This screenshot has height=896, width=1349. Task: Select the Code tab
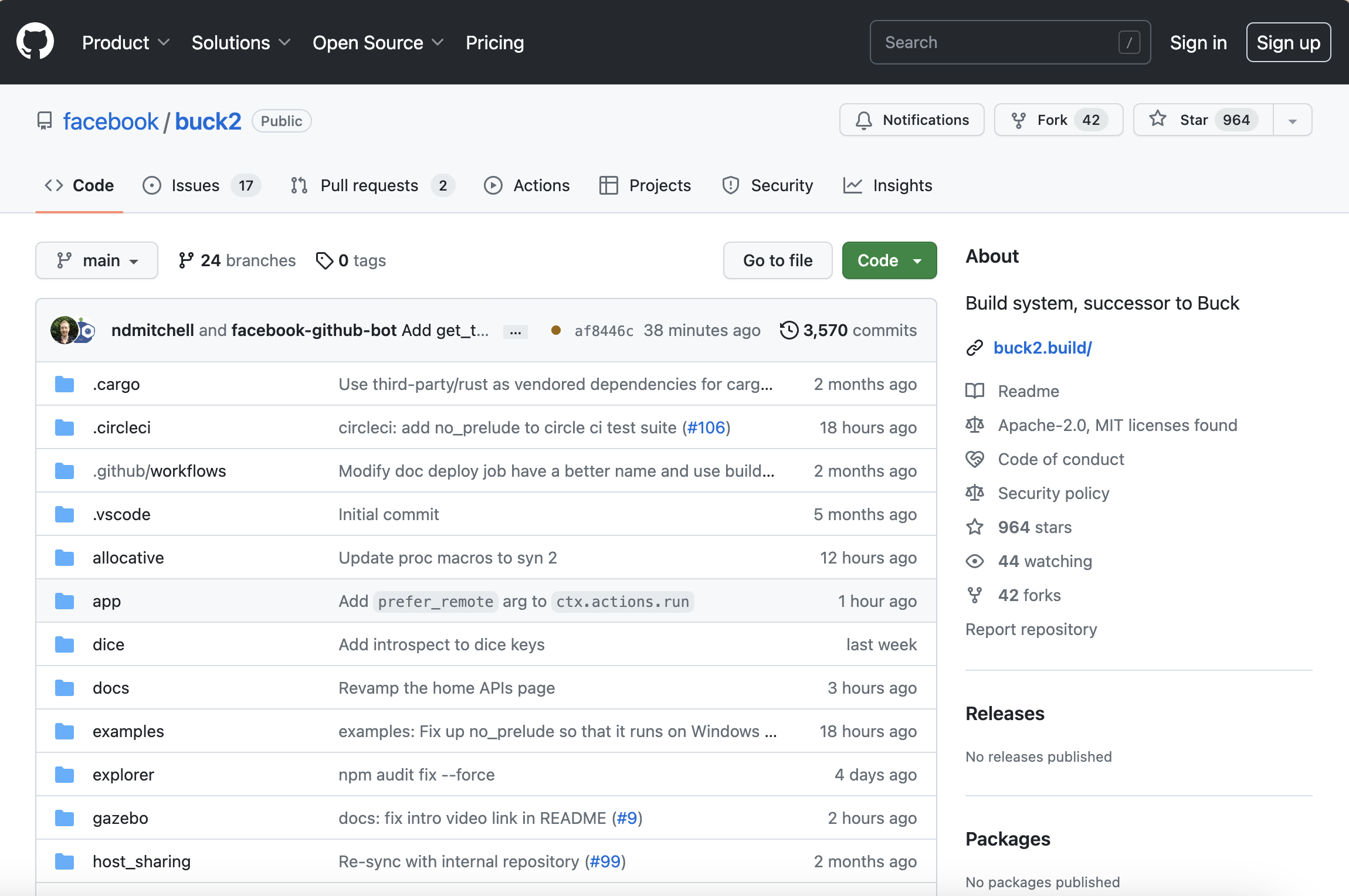click(x=79, y=185)
